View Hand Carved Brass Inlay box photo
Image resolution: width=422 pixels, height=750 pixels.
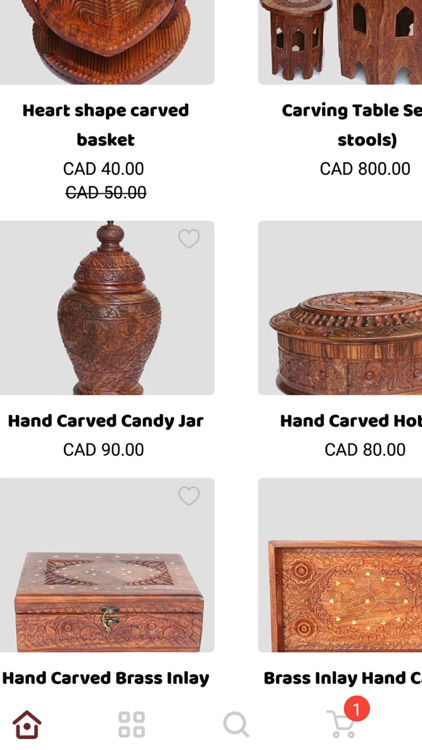tap(107, 565)
